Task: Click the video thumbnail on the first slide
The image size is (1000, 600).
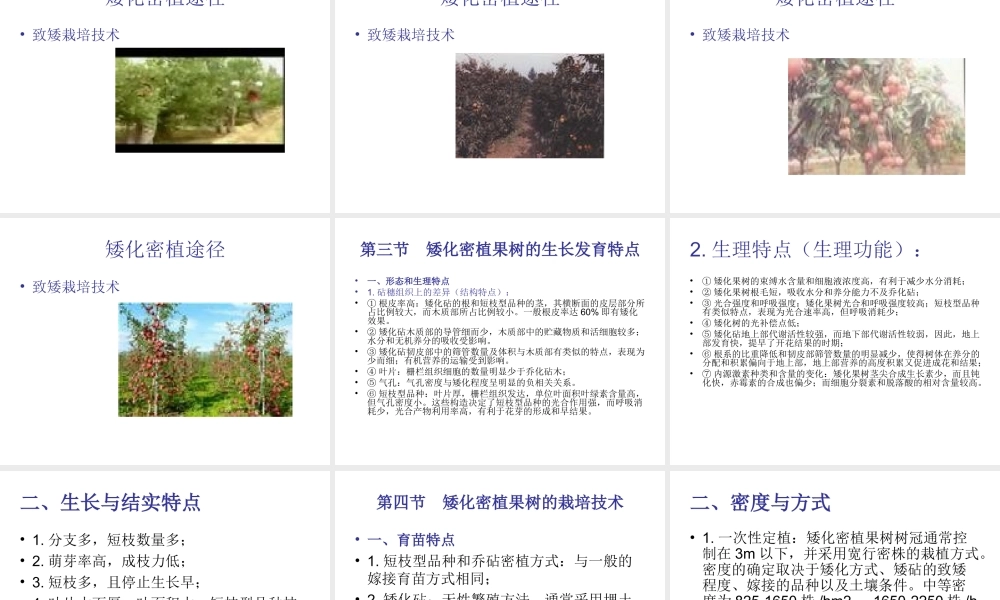Action: pyautogui.click(x=199, y=100)
